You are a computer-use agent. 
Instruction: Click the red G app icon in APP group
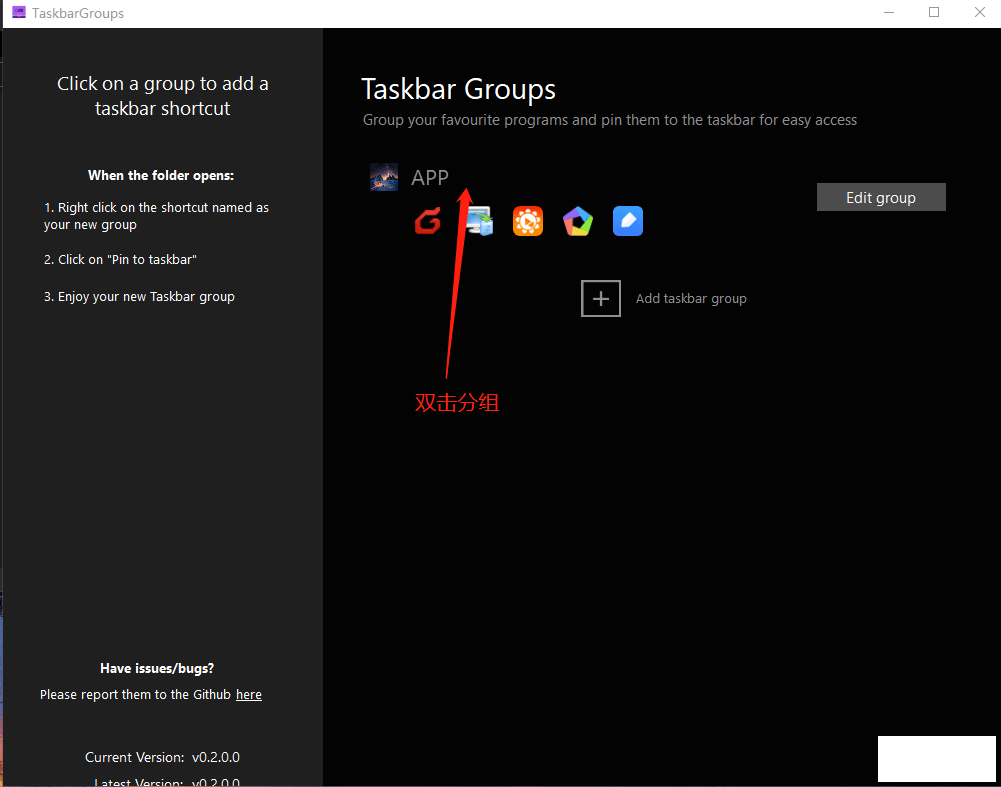pyautogui.click(x=428, y=221)
